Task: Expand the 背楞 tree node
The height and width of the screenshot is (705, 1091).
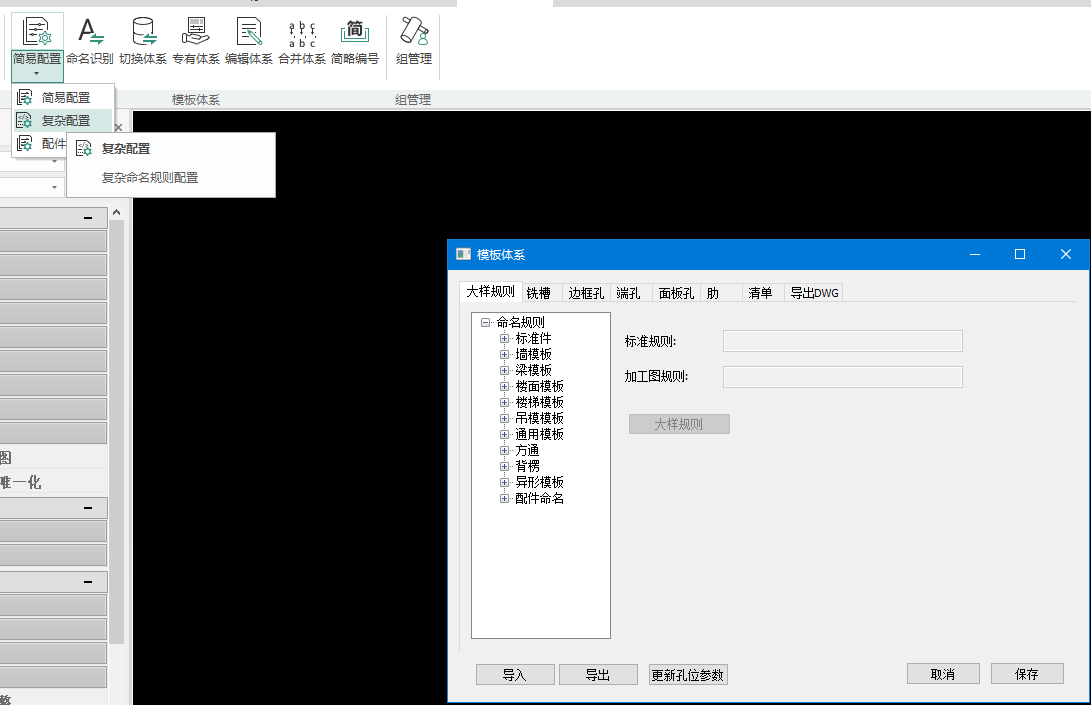Action: (504, 466)
